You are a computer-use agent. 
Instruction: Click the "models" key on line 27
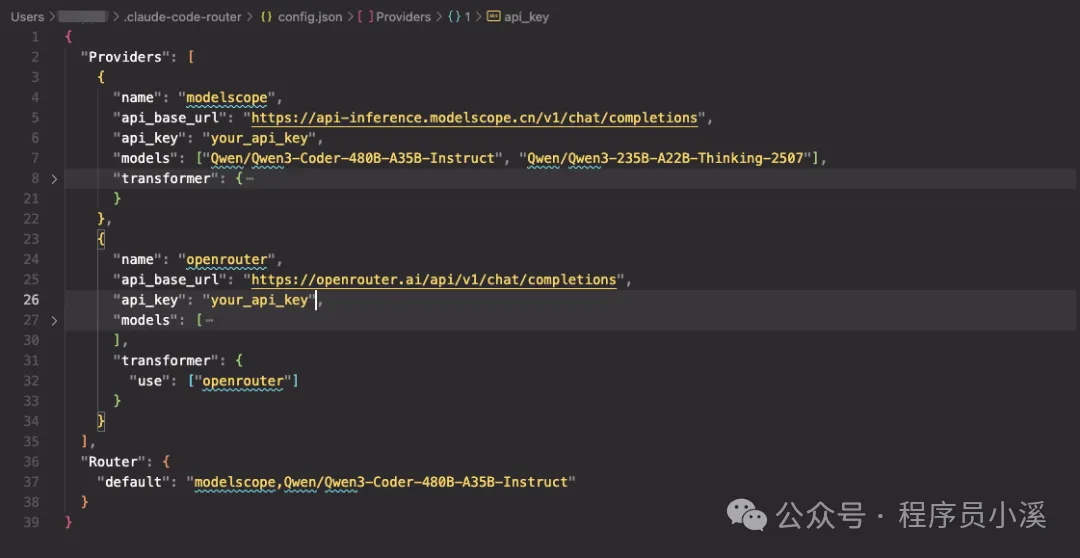(x=145, y=320)
